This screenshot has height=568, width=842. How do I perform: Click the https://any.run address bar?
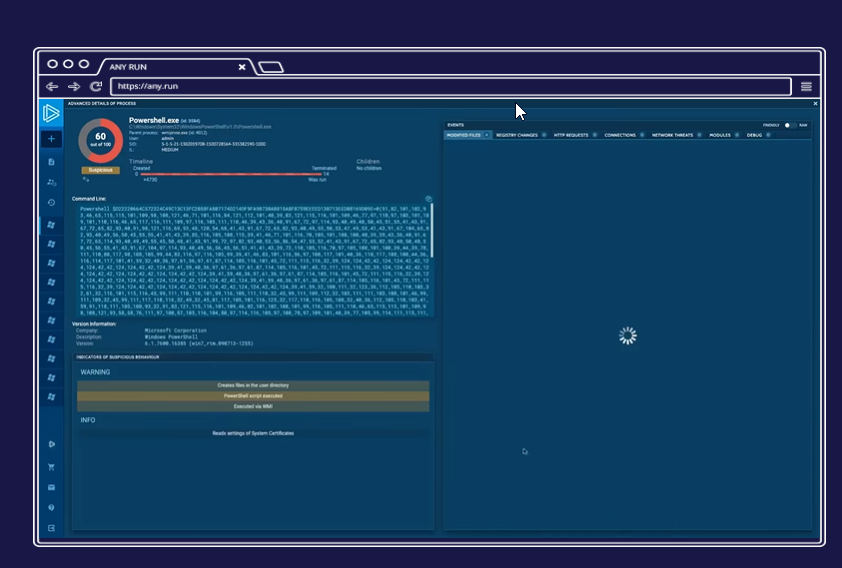click(451, 86)
